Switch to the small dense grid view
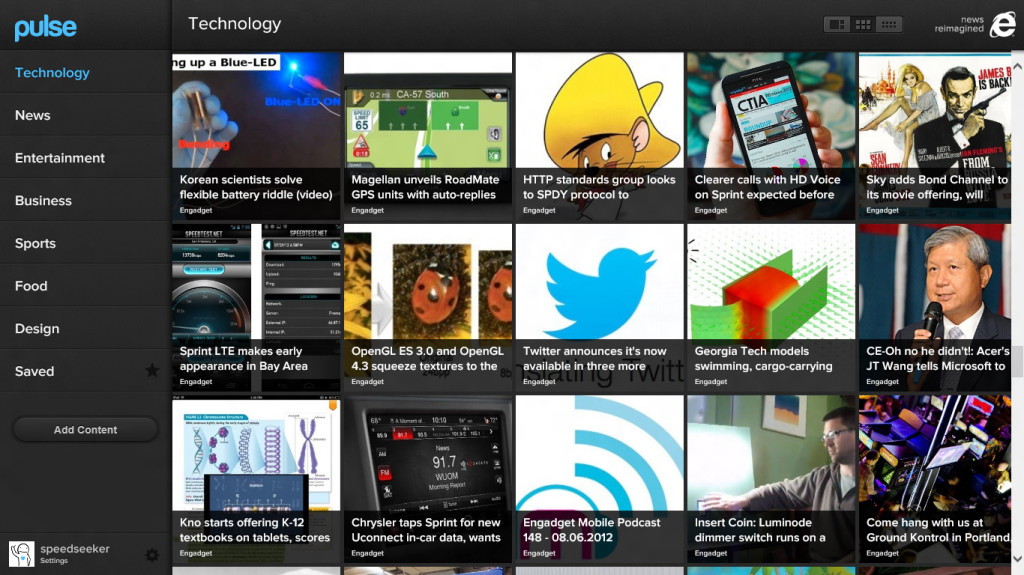The height and width of the screenshot is (575, 1024). click(x=889, y=24)
